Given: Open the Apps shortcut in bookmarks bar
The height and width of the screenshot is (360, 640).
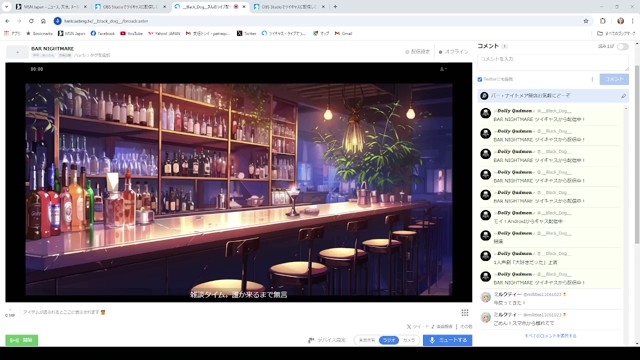Looking at the screenshot, I should [12, 33].
